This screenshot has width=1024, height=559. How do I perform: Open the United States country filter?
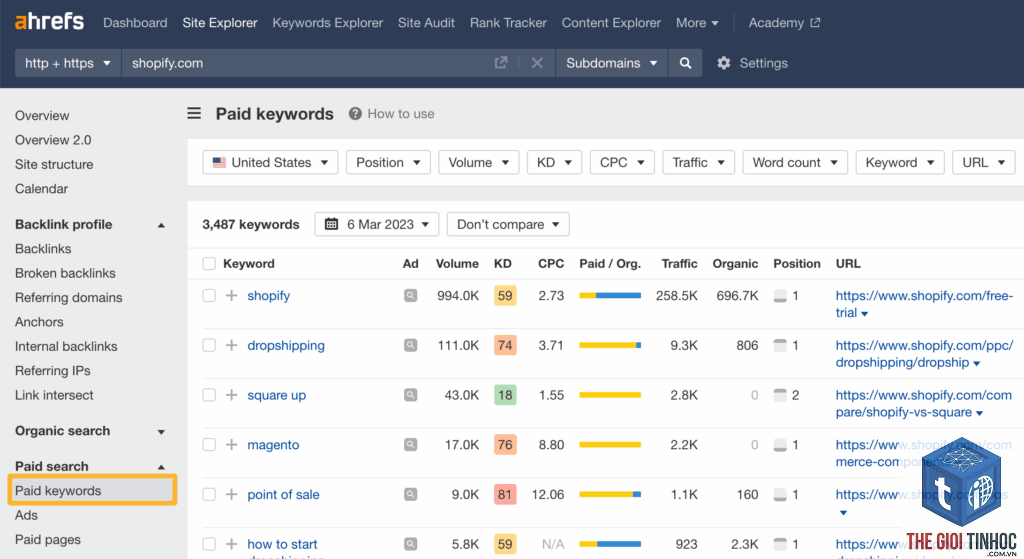click(x=270, y=163)
